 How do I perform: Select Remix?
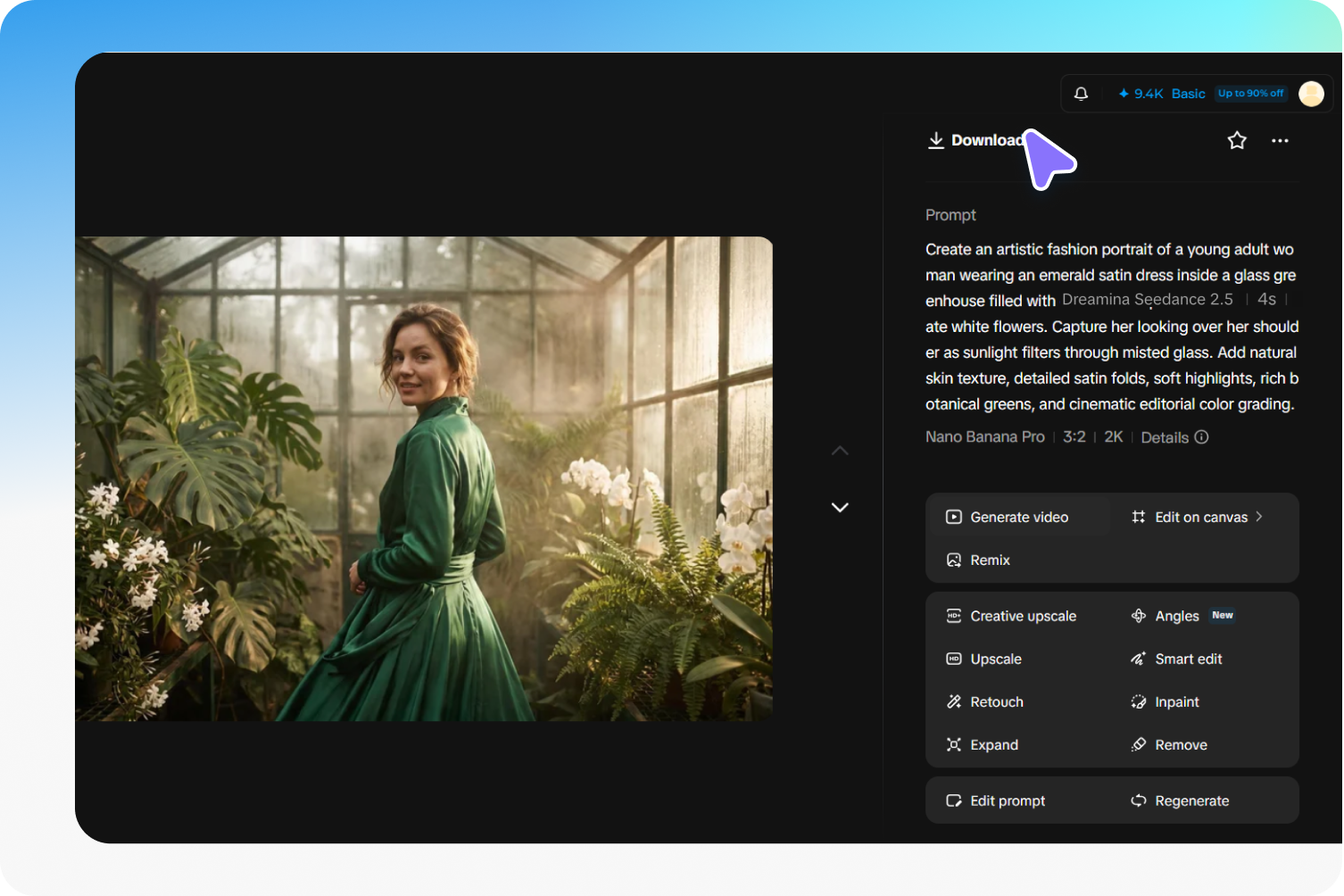click(978, 560)
